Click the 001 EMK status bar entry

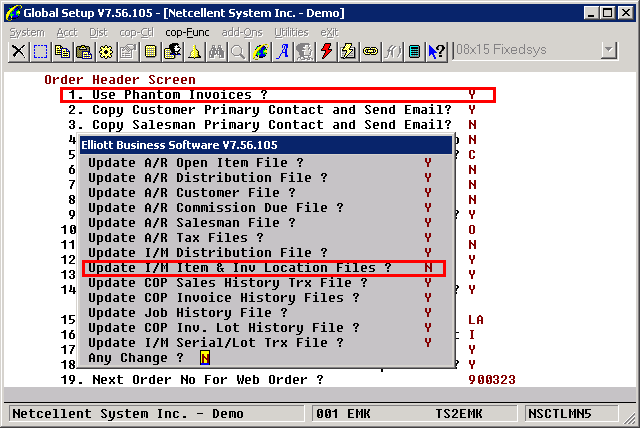[343, 414]
